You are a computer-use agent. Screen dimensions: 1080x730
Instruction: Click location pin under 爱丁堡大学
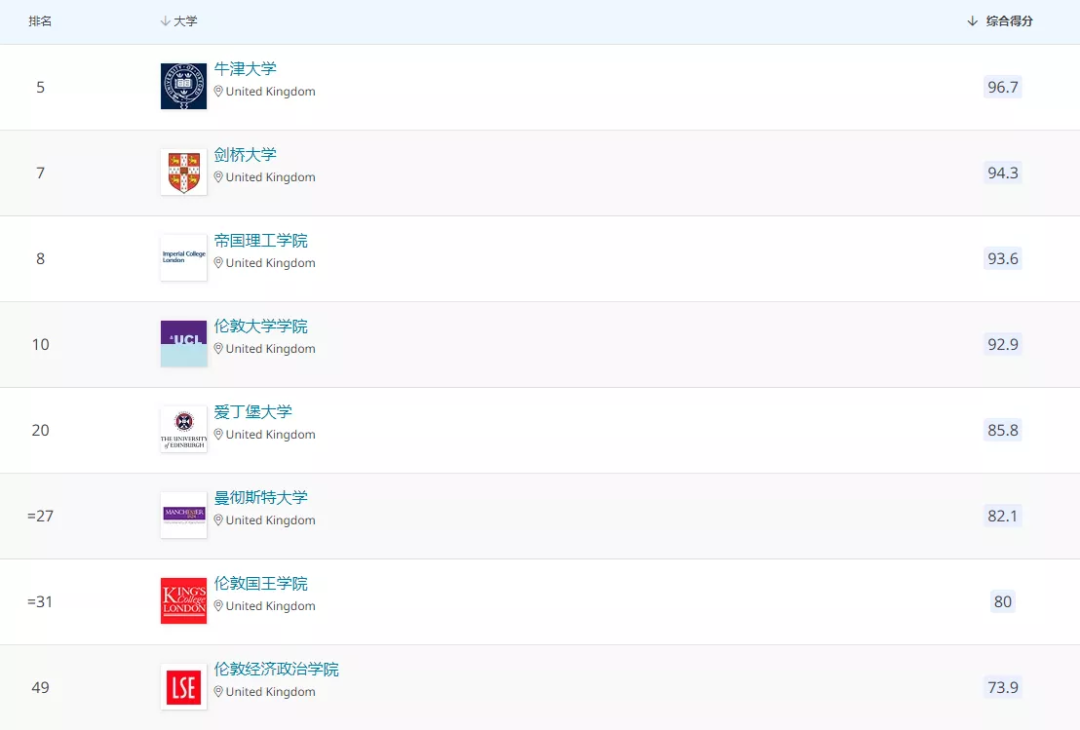218,435
